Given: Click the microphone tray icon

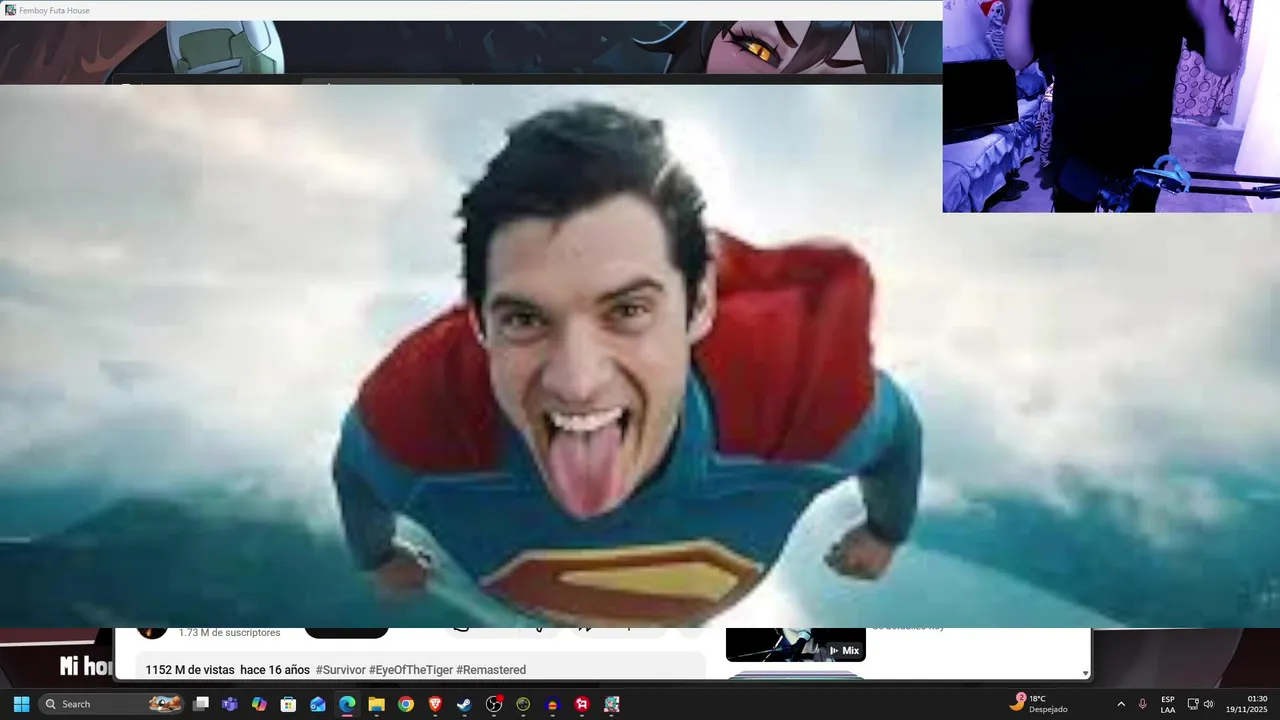Looking at the screenshot, I should pos(1142,704).
